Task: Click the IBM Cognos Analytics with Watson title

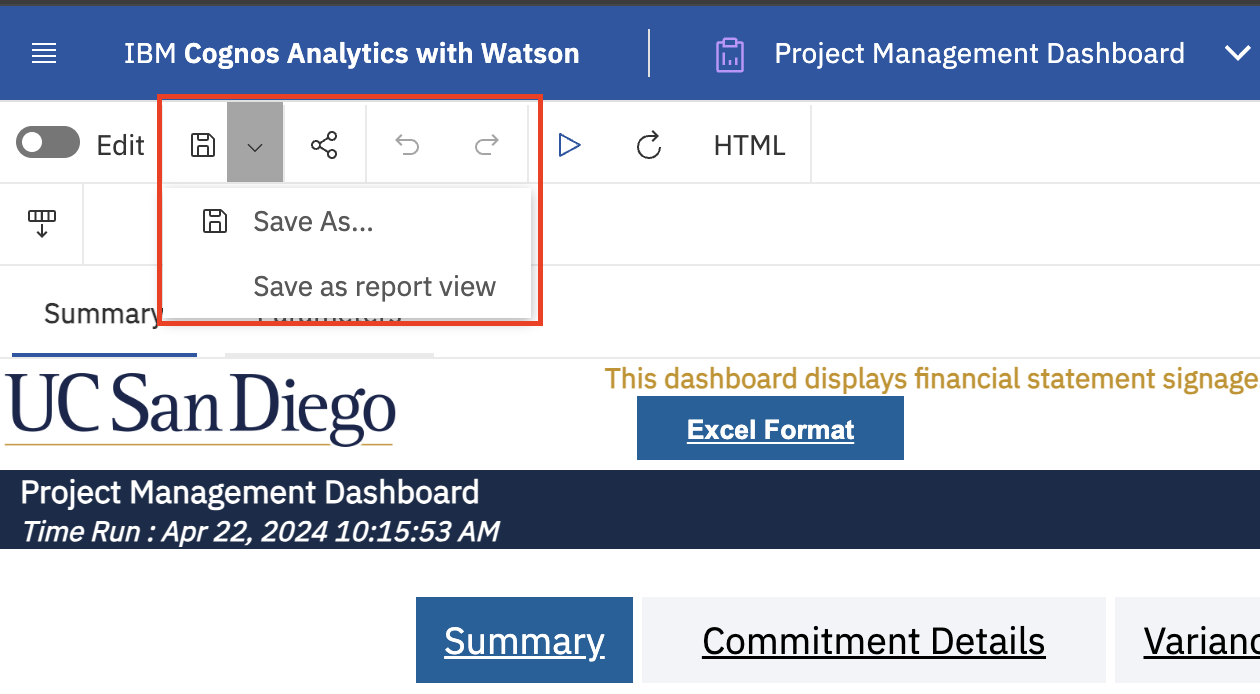Action: click(x=351, y=53)
